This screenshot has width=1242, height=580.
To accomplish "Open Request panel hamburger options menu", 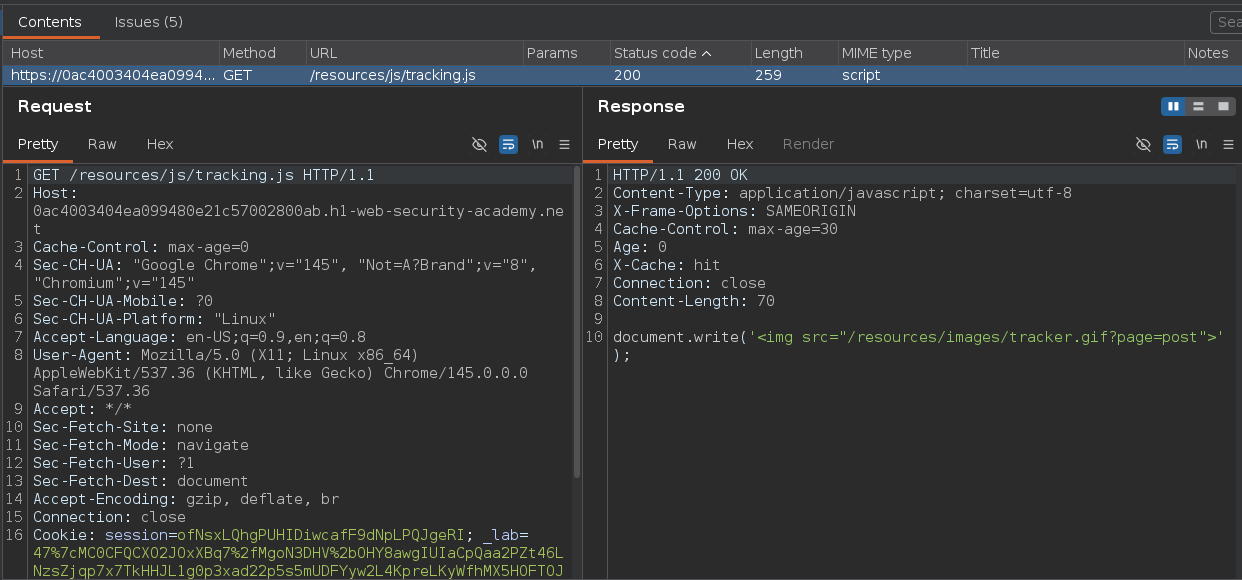I will (564, 144).
